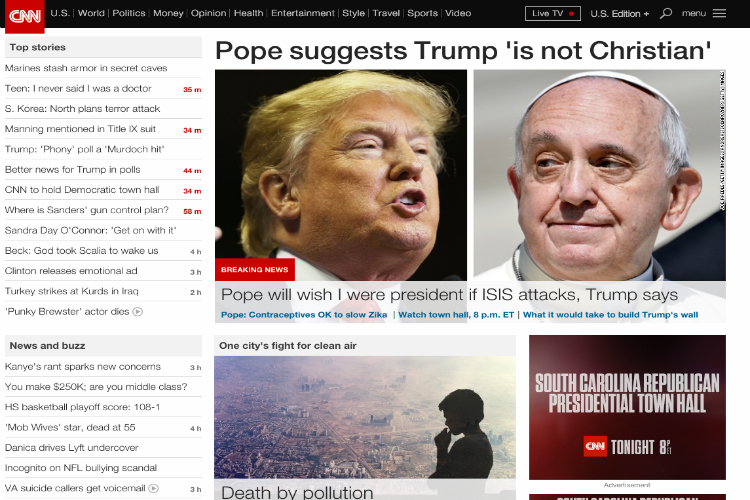The image size is (750, 500).
Task: Open 'What it would take to build Trump's wall'
Action: 610,315
